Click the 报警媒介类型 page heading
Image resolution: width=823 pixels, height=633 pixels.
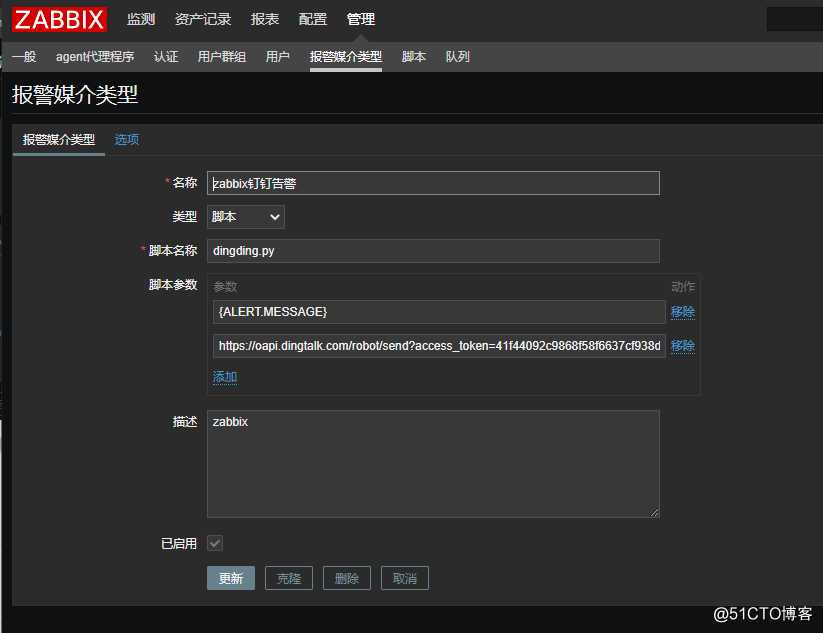[75, 95]
